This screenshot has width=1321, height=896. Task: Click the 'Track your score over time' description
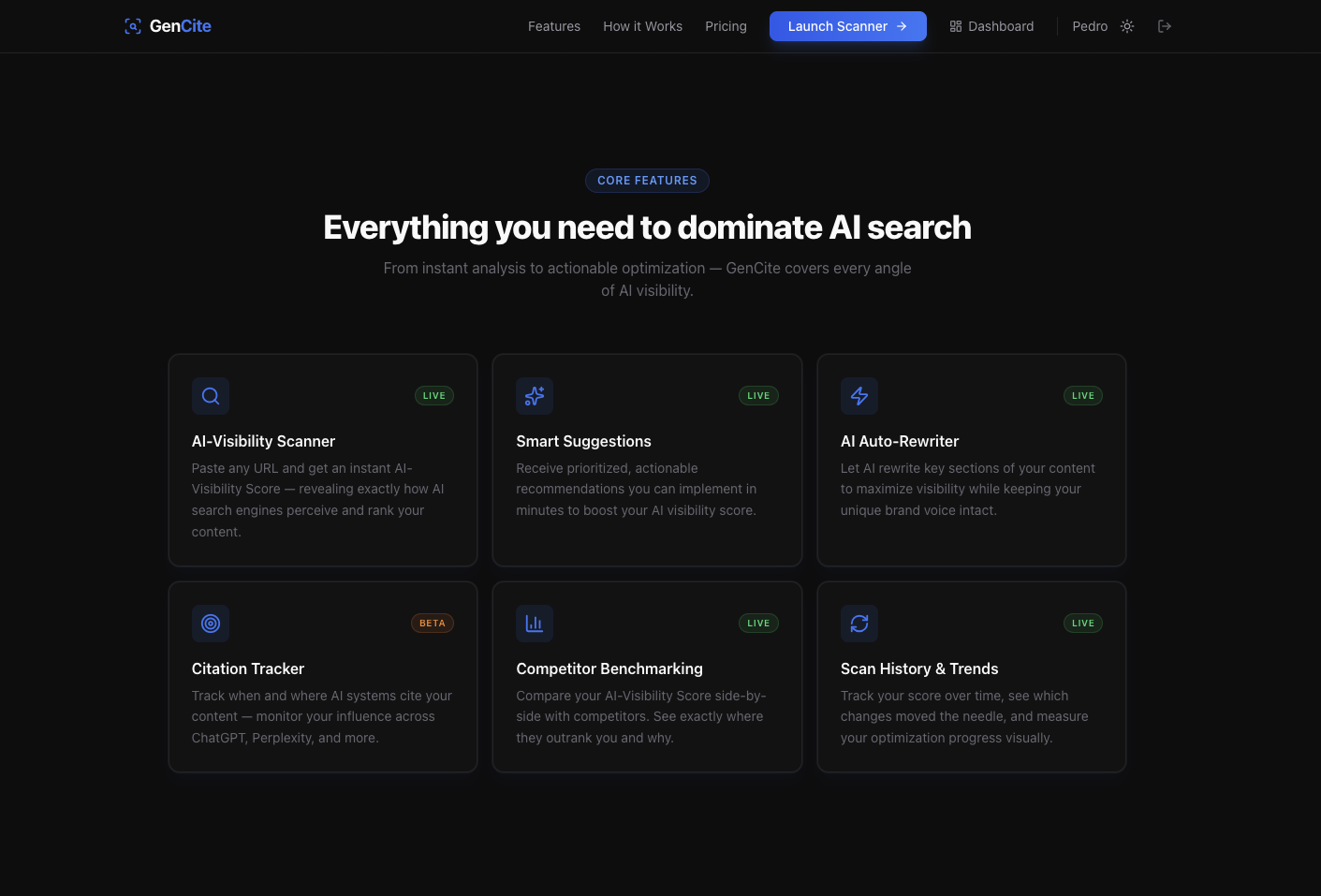(x=964, y=716)
